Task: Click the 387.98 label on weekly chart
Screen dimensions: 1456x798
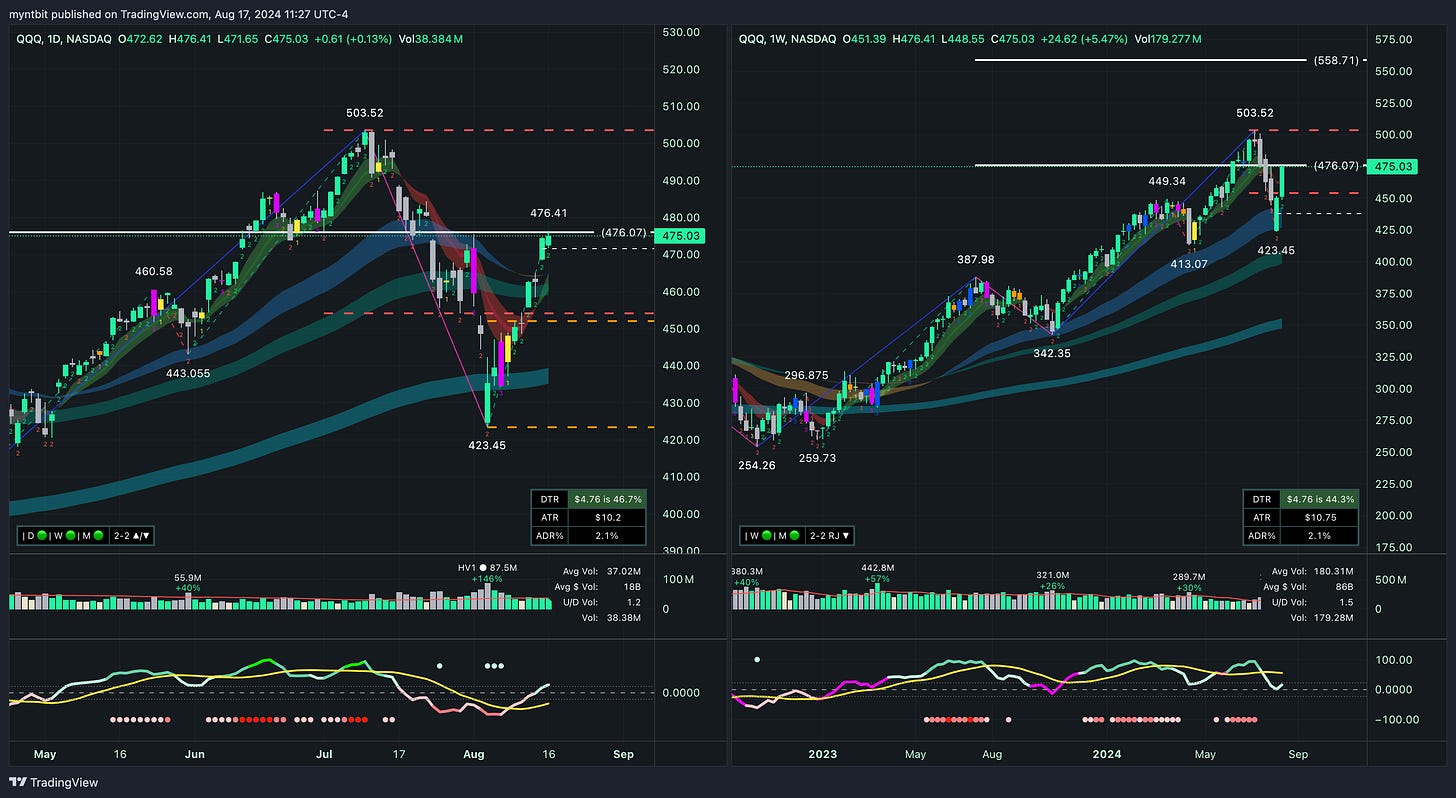Action: coord(976,259)
